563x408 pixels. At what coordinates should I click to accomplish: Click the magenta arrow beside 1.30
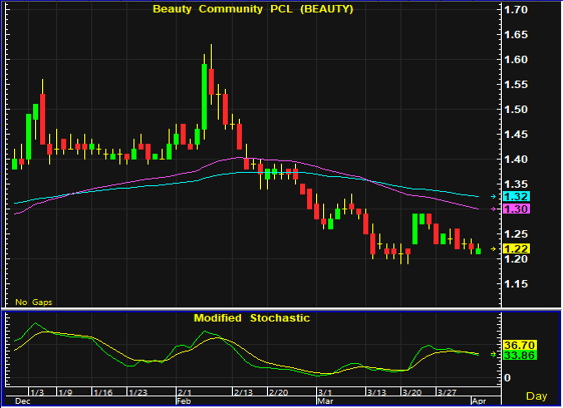point(493,209)
